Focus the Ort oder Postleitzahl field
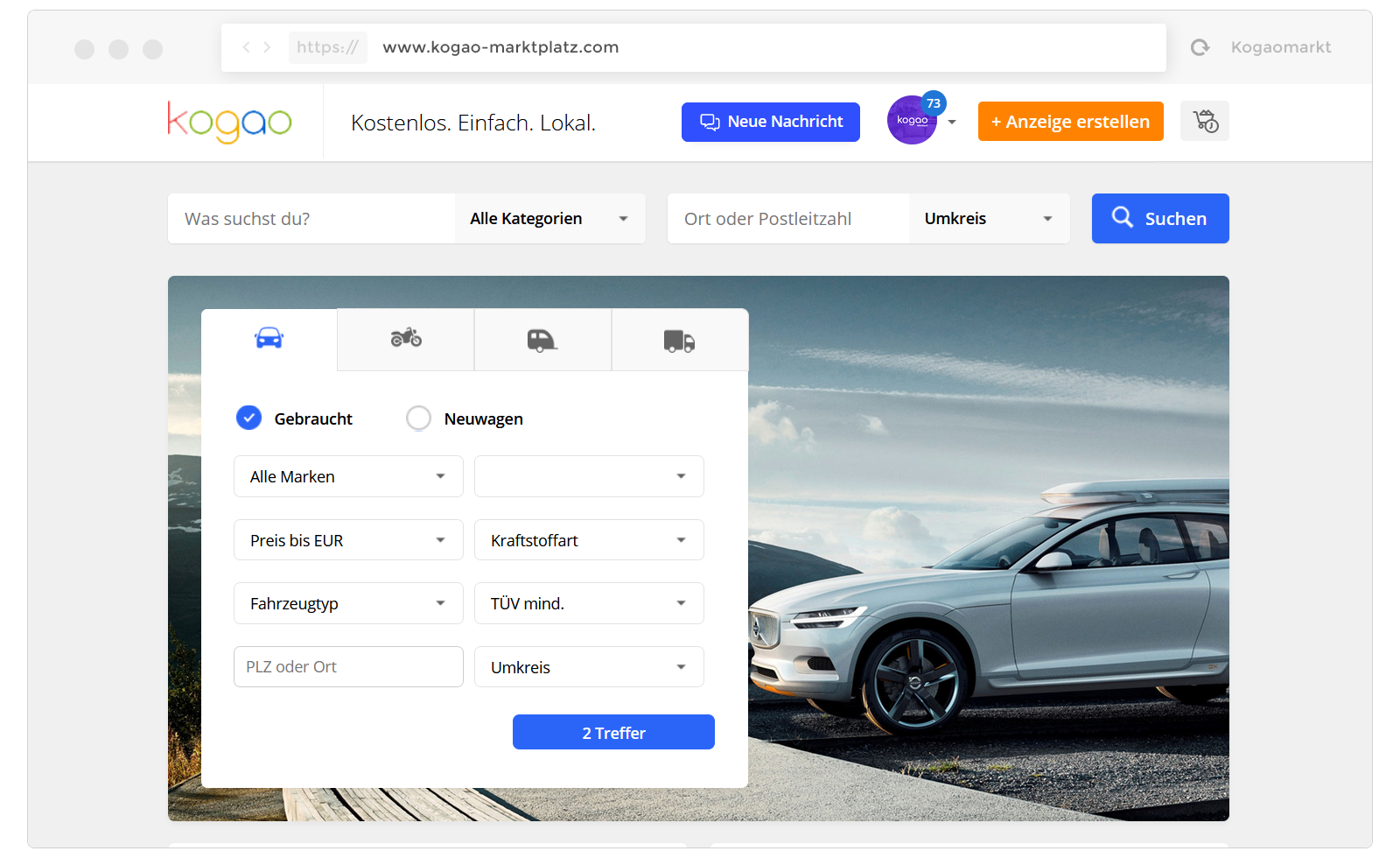The width and height of the screenshot is (1400, 858). pos(788,219)
